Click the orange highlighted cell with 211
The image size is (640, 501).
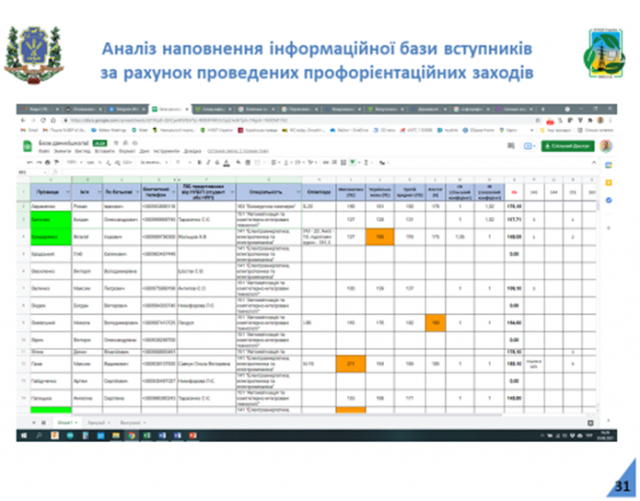coord(350,365)
